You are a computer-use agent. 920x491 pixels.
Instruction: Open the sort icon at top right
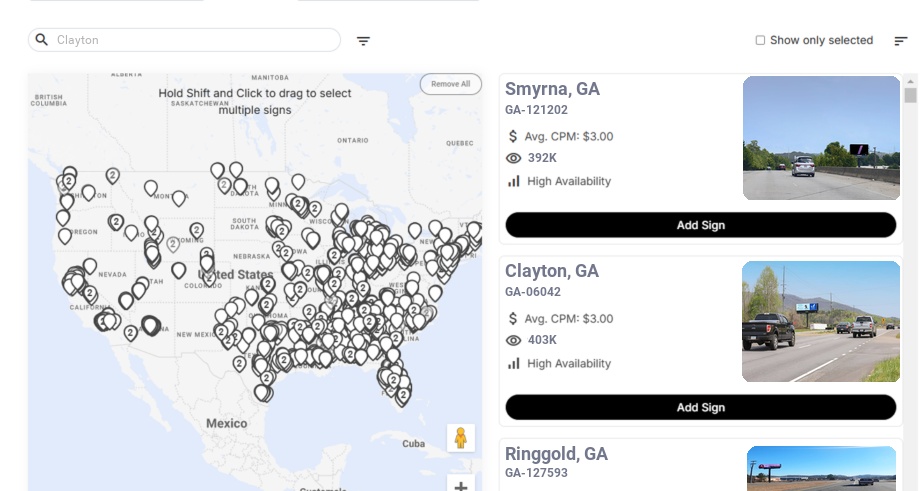[x=901, y=41]
